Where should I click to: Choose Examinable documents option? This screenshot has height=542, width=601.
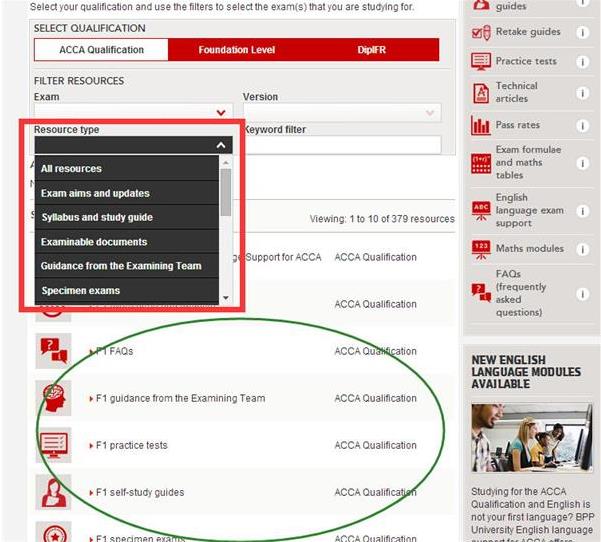coord(126,242)
